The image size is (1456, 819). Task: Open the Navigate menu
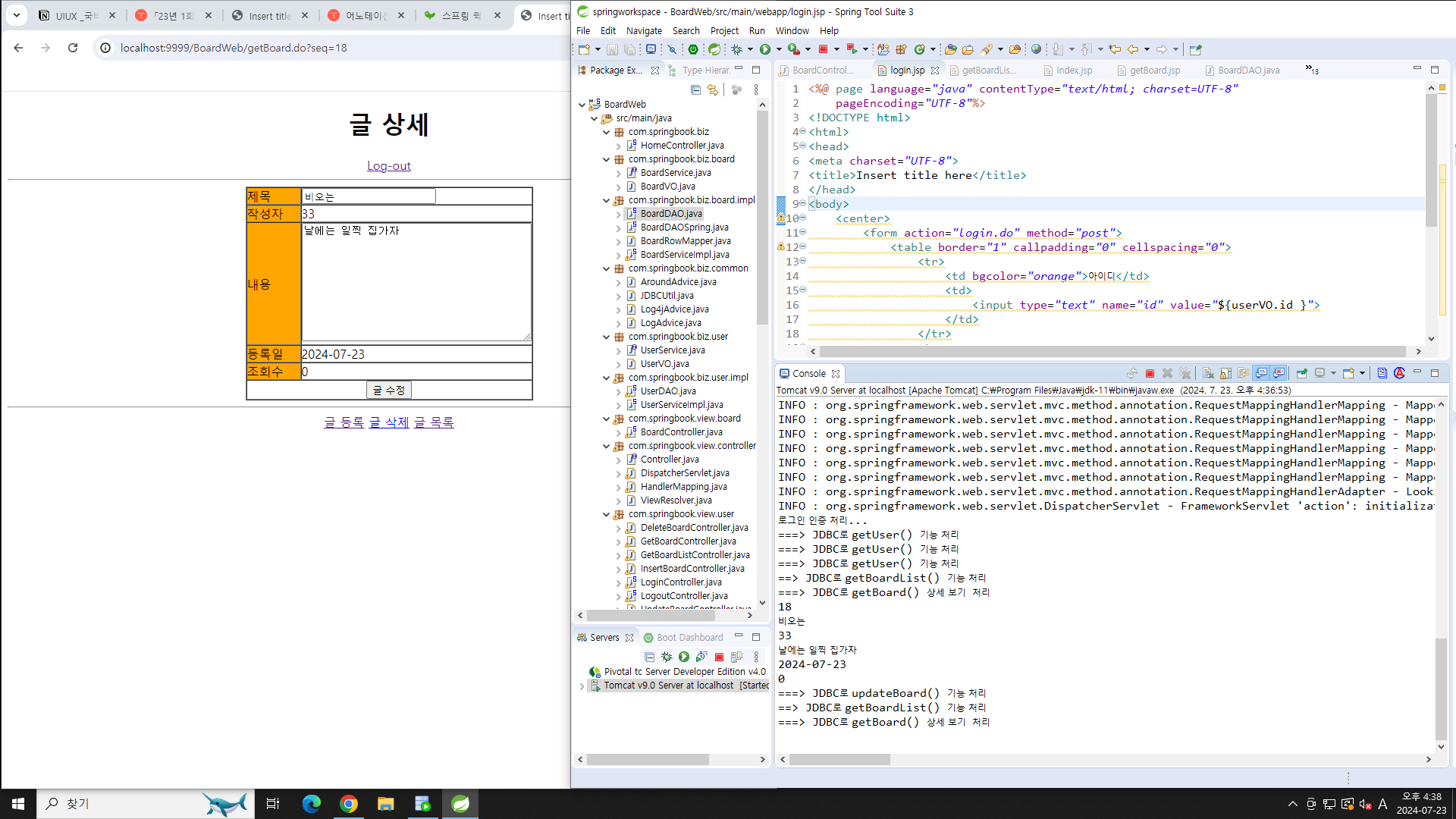point(643,30)
